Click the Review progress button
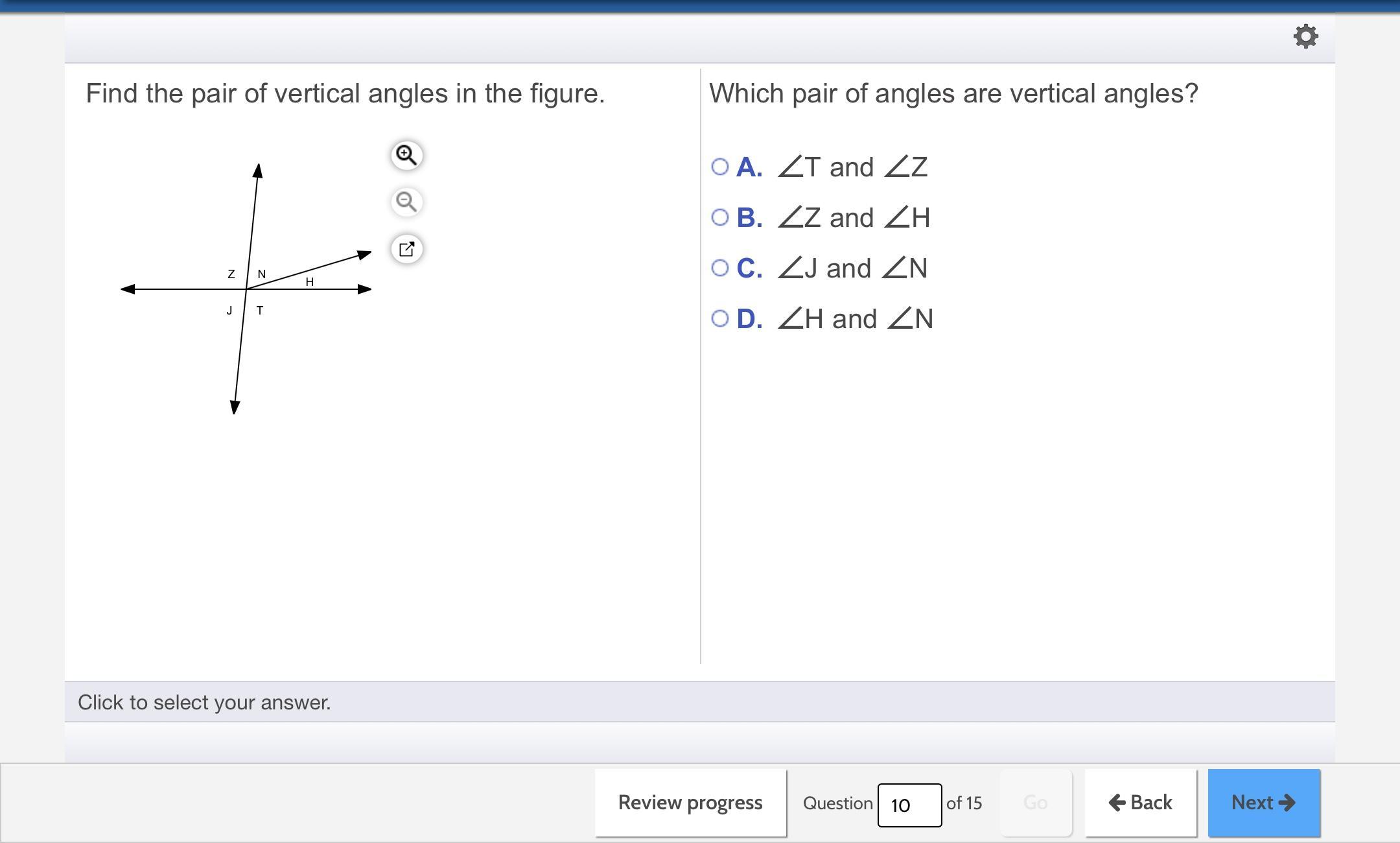Image resolution: width=1400 pixels, height=843 pixels. click(690, 803)
